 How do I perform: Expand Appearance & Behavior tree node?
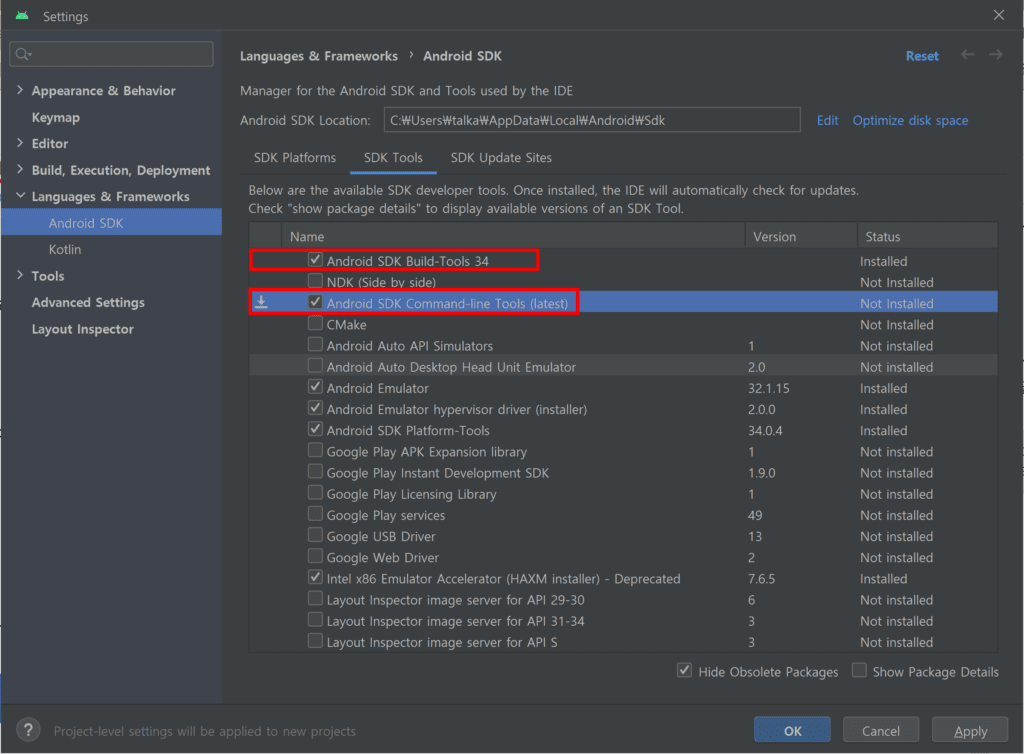pos(20,90)
